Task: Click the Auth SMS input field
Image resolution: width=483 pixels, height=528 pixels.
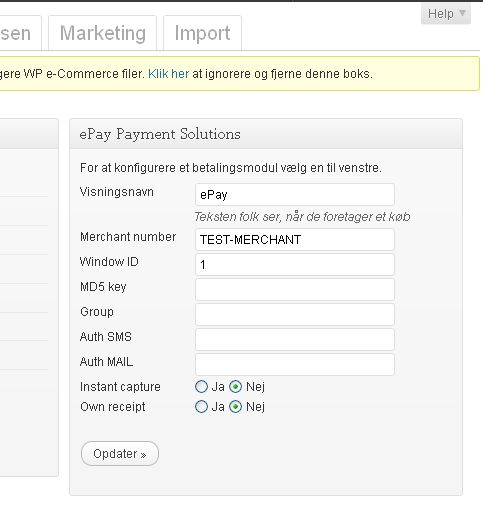Action: click(295, 339)
